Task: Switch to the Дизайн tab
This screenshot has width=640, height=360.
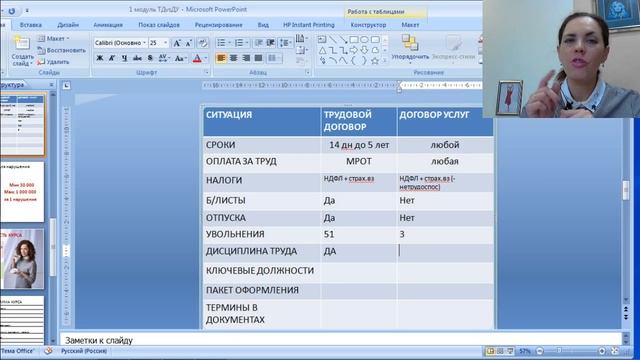Action: pos(68,25)
